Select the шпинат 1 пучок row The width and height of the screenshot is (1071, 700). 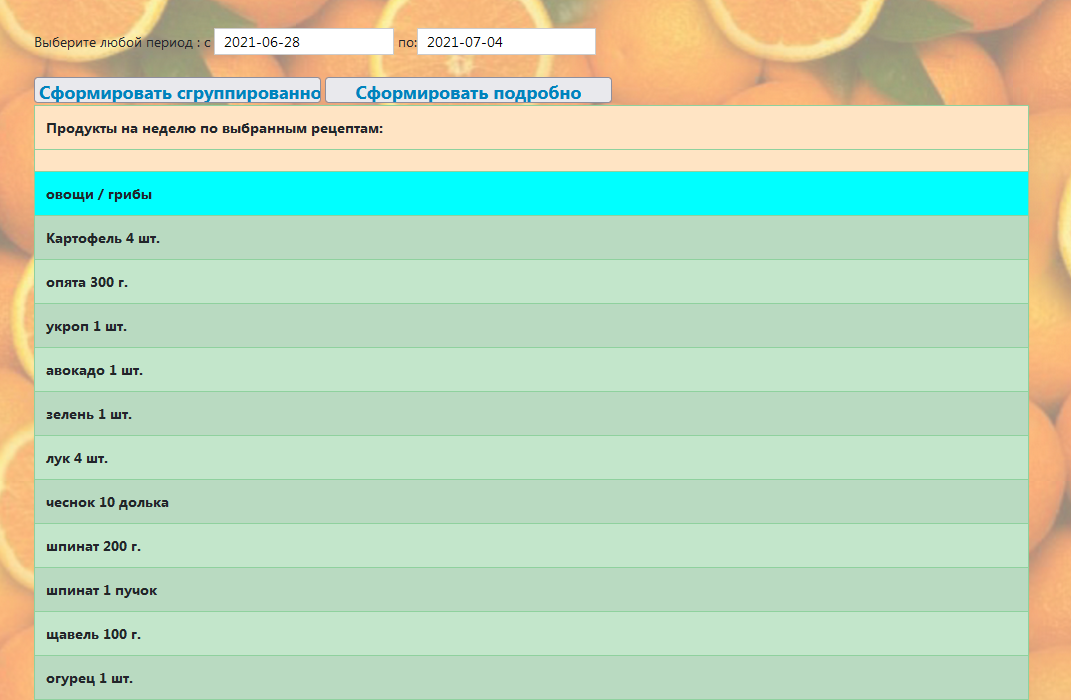click(x=531, y=590)
